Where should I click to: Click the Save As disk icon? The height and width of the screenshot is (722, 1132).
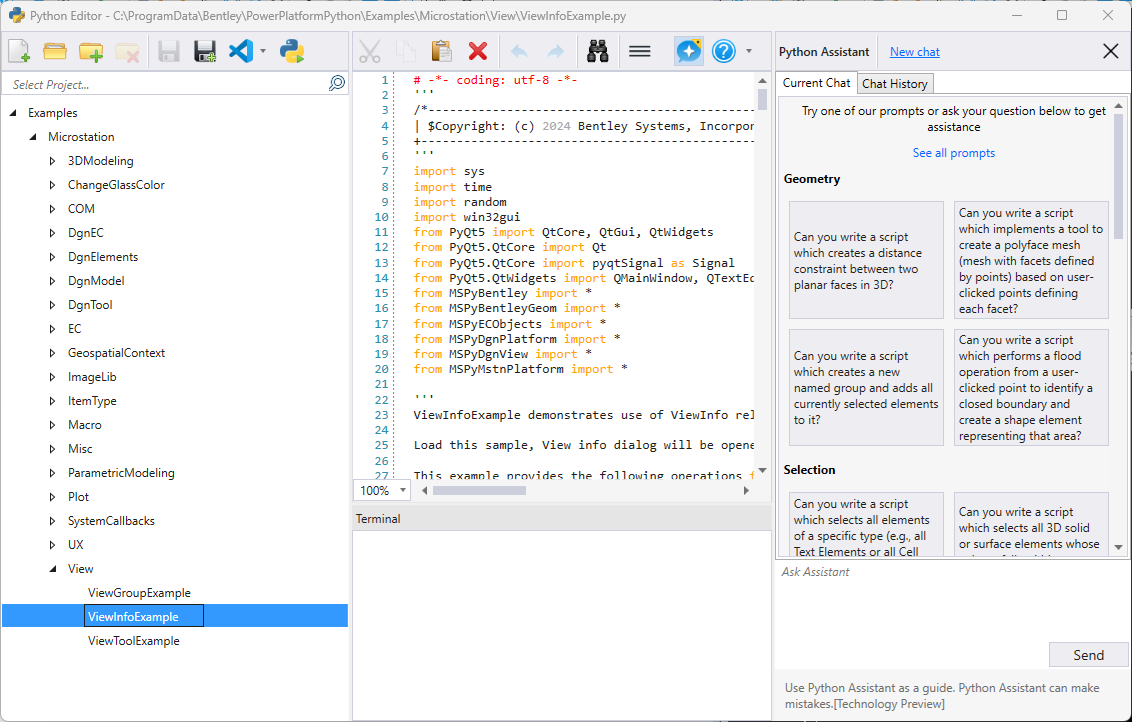pyautogui.click(x=205, y=51)
